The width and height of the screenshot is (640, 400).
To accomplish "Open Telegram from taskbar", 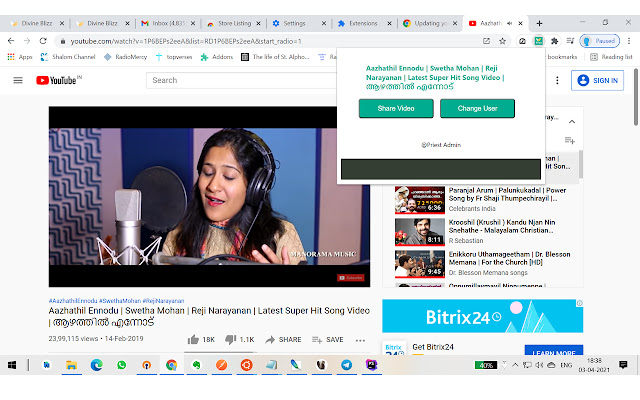I will point(347,365).
